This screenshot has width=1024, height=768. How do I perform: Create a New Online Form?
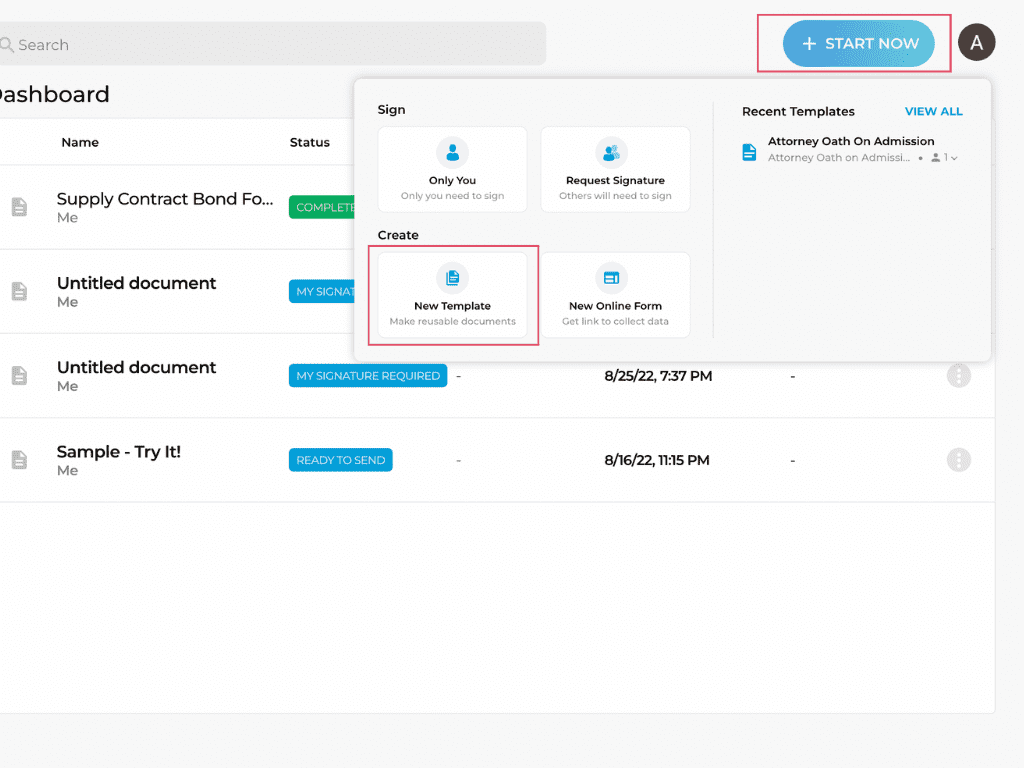coord(615,295)
